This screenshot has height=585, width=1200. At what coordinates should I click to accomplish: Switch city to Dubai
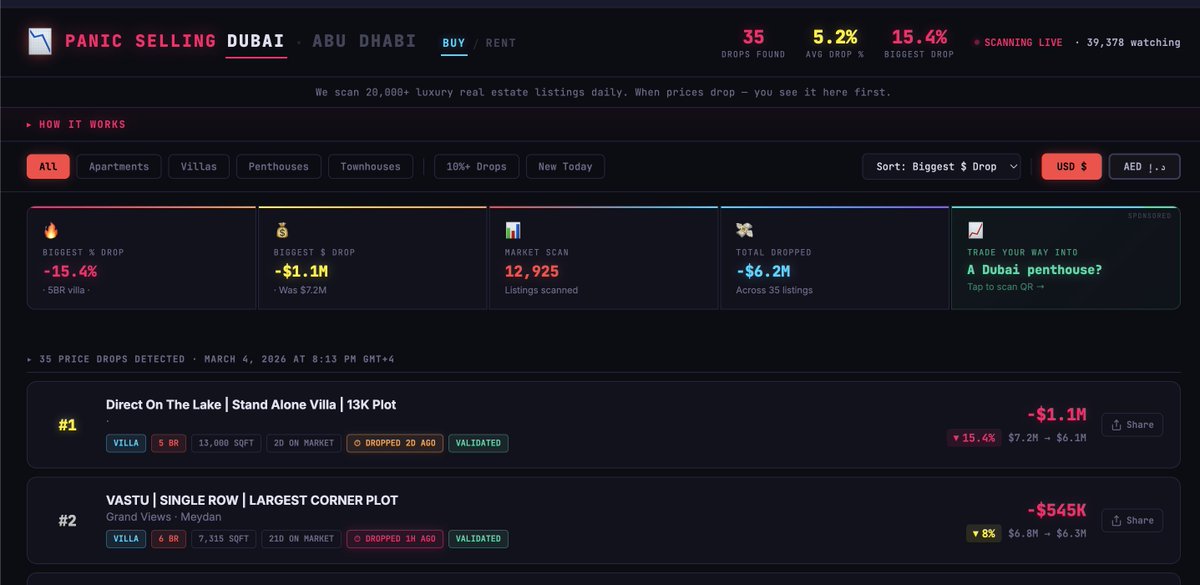click(256, 42)
